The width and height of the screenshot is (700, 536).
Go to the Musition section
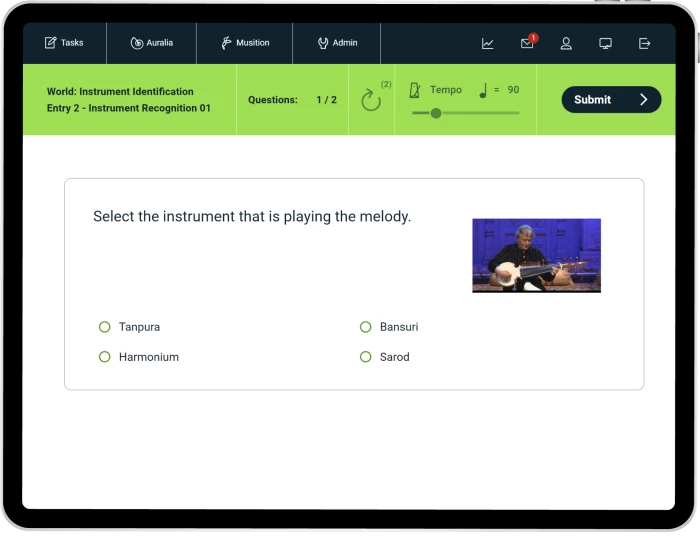pyautogui.click(x=245, y=43)
